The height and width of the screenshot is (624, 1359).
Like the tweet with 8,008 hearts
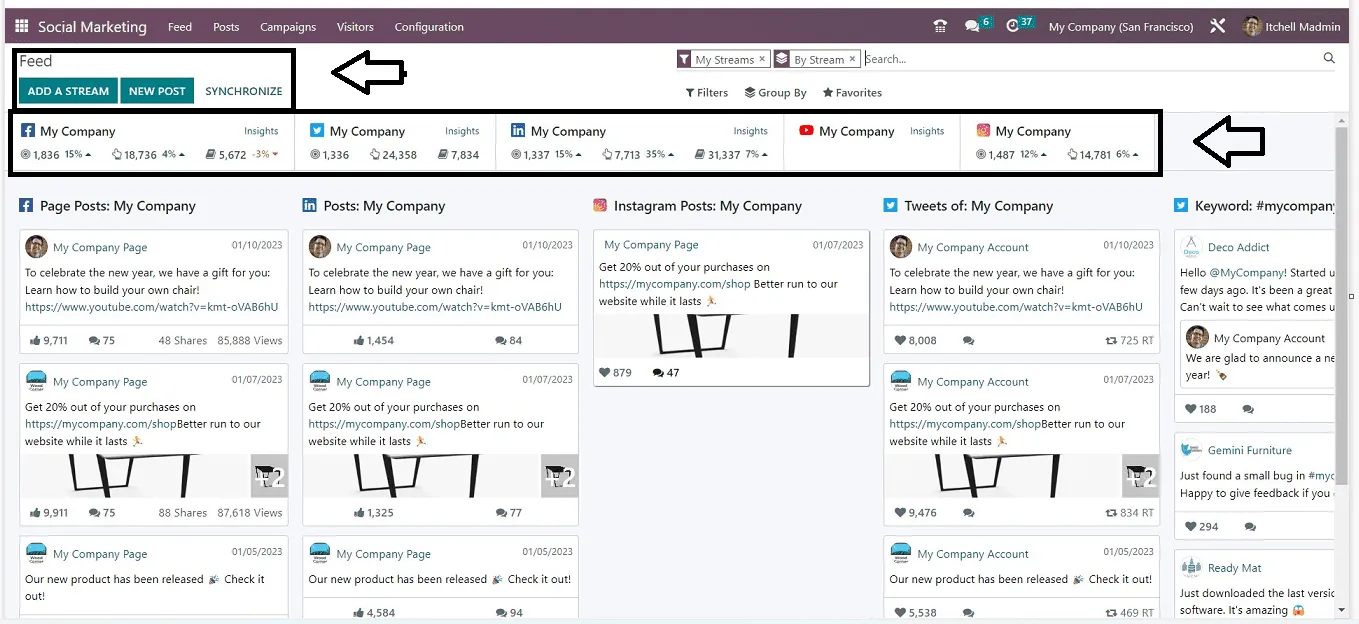coord(915,340)
